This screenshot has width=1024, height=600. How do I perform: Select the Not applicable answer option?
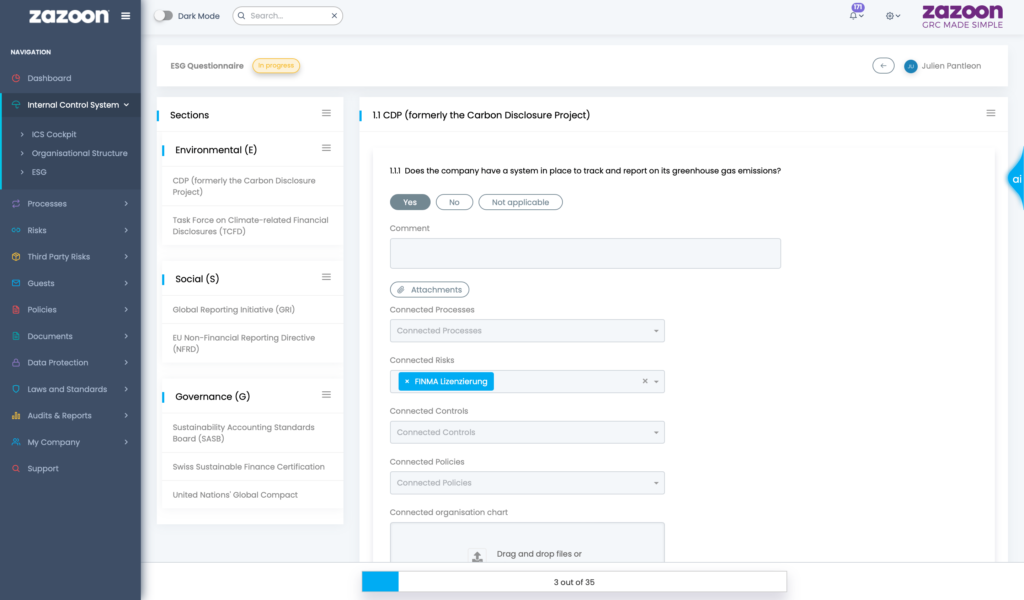coord(520,202)
